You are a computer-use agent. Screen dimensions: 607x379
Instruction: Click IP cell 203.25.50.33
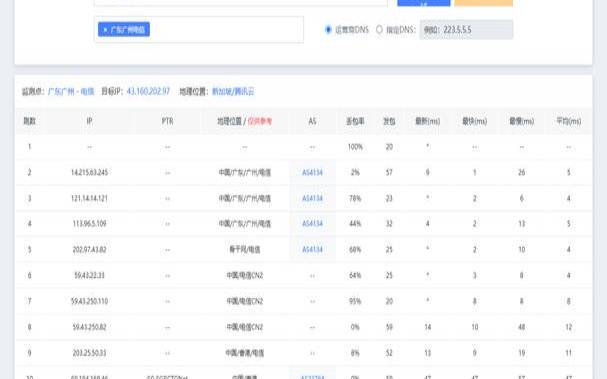point(89,353)
